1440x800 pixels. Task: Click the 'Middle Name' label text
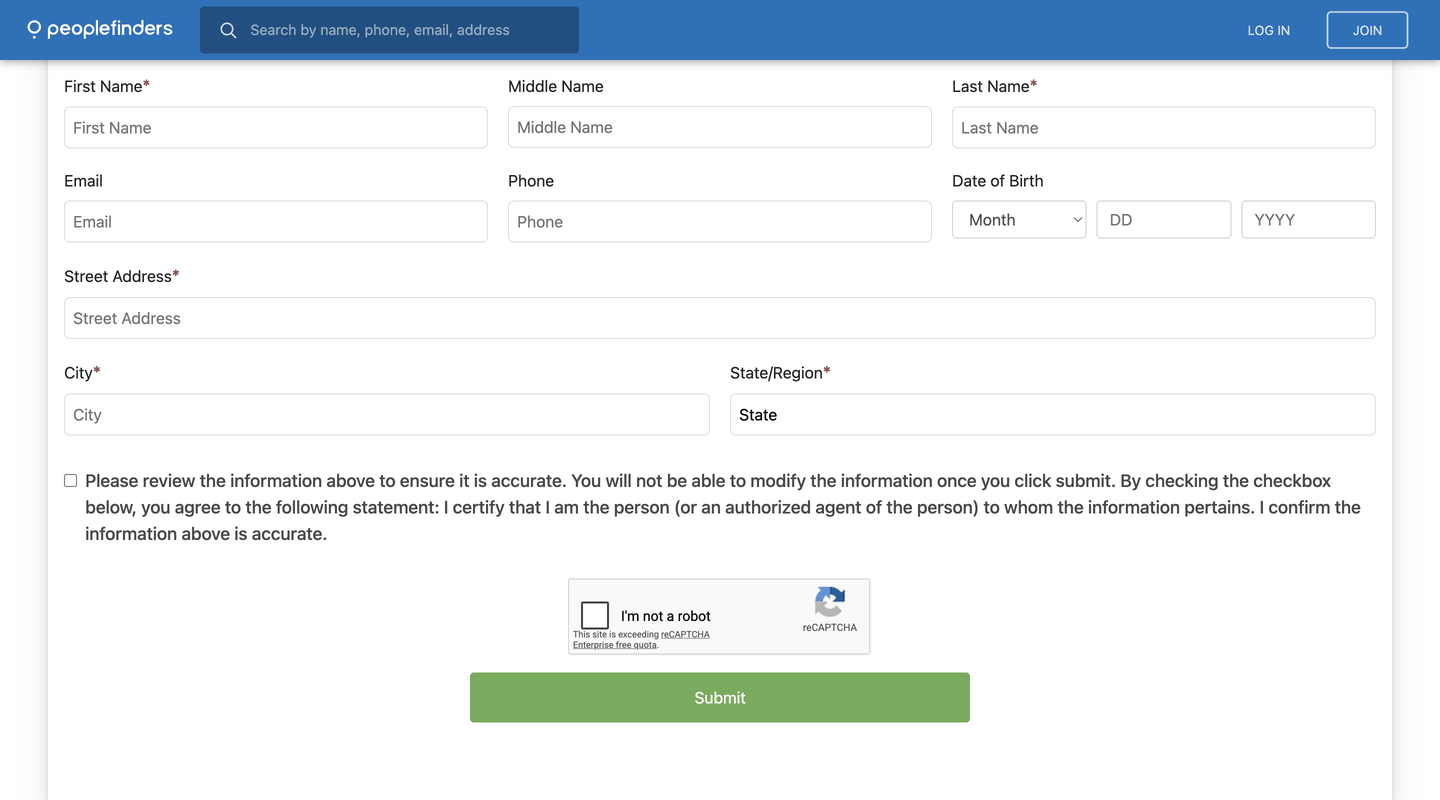556,87
